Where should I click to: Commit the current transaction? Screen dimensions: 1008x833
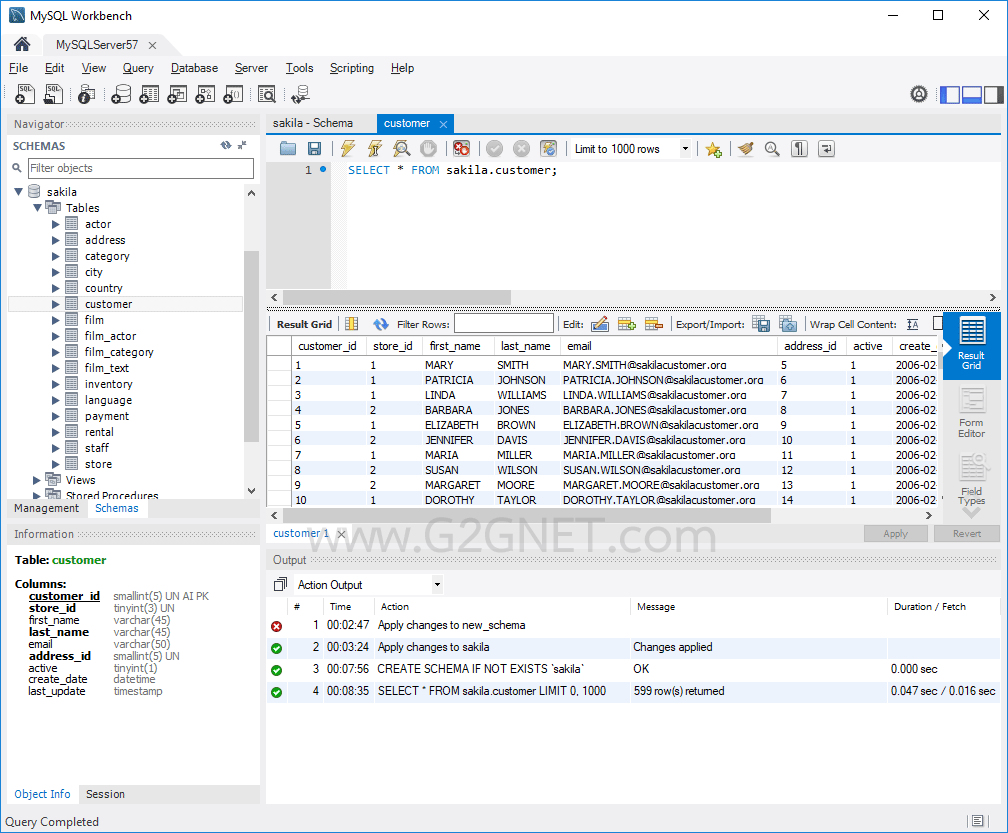[x=494, y=149]
